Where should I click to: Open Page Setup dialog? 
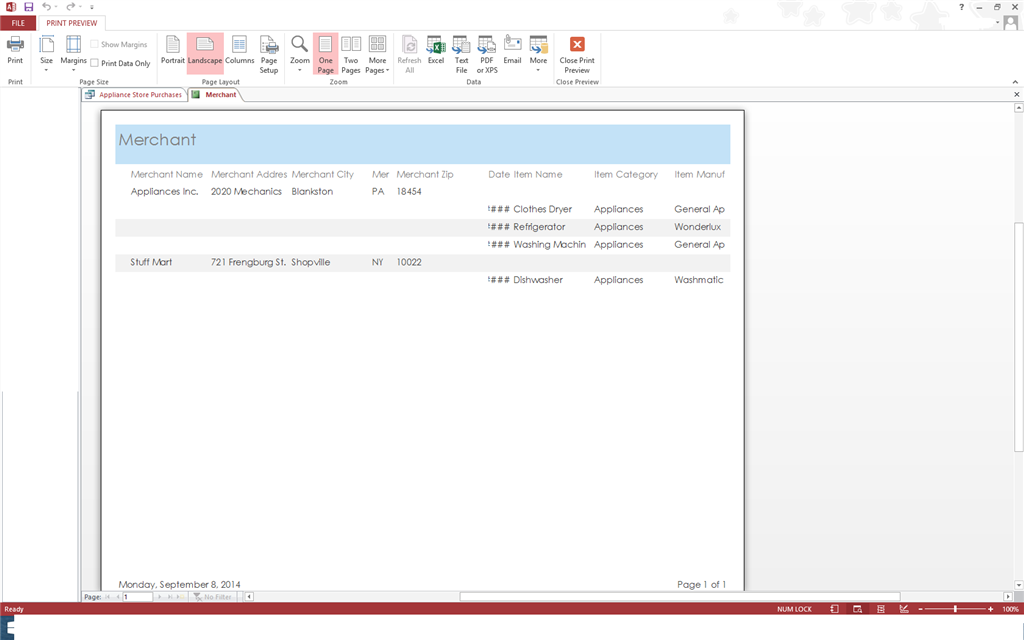[269, 54]
